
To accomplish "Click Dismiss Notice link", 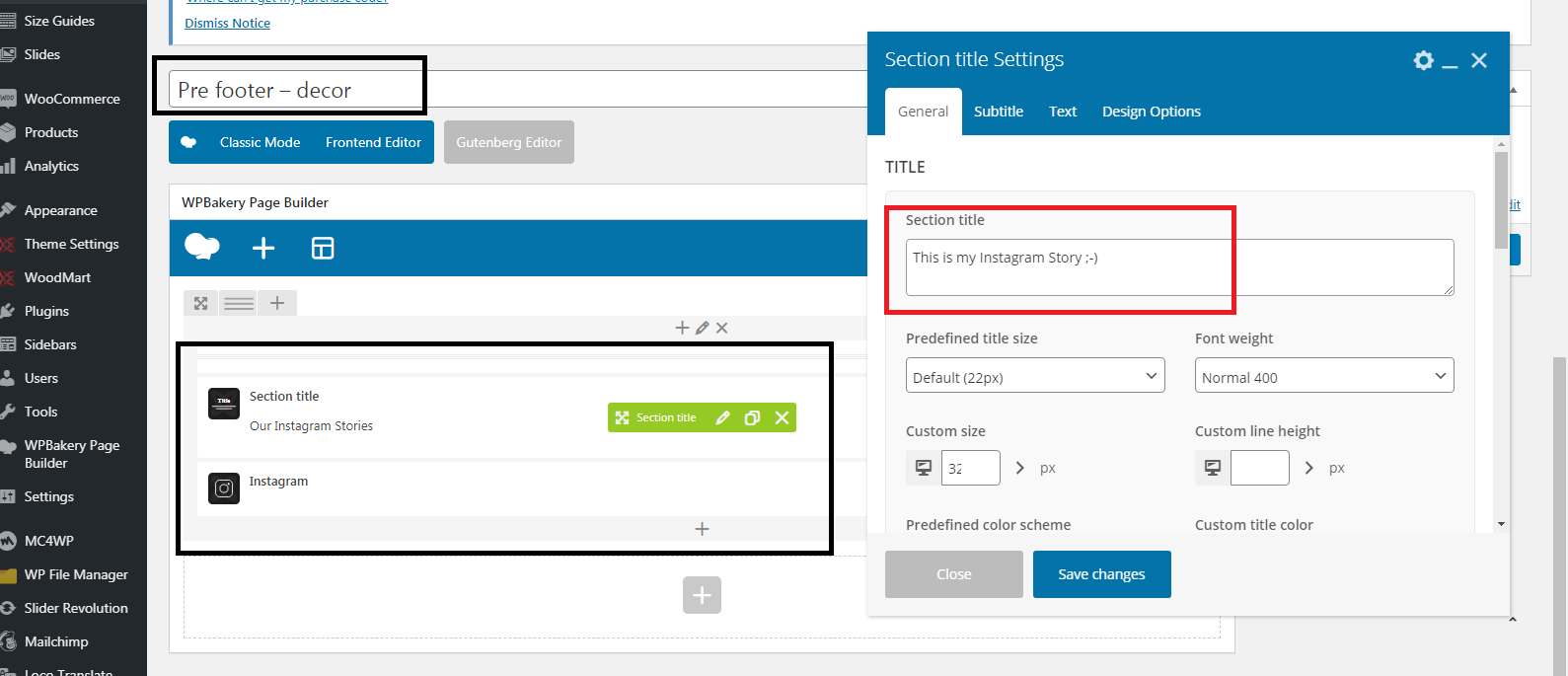I will (227, 23).
